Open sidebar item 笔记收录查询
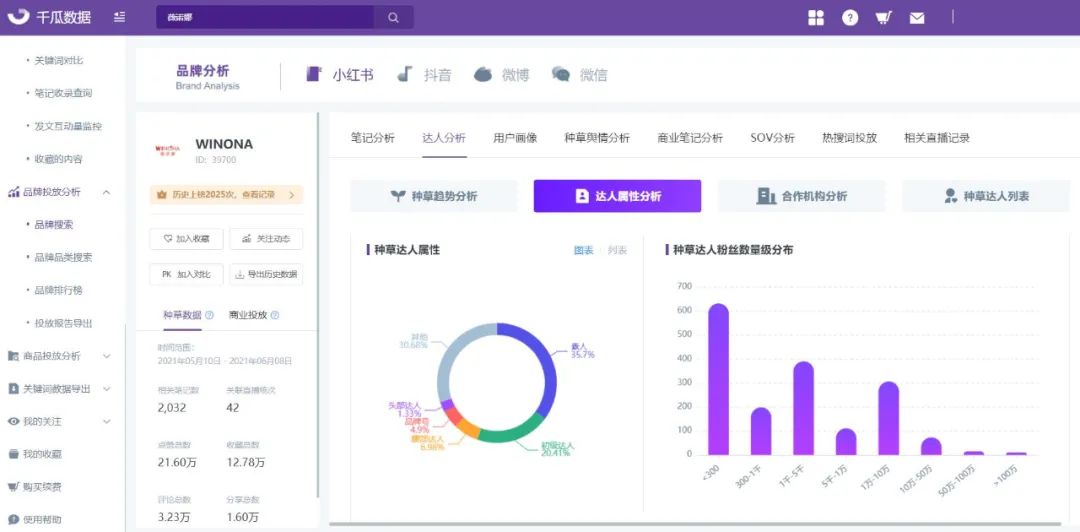The image size is (1080, 532). click(x=63, y=93)
